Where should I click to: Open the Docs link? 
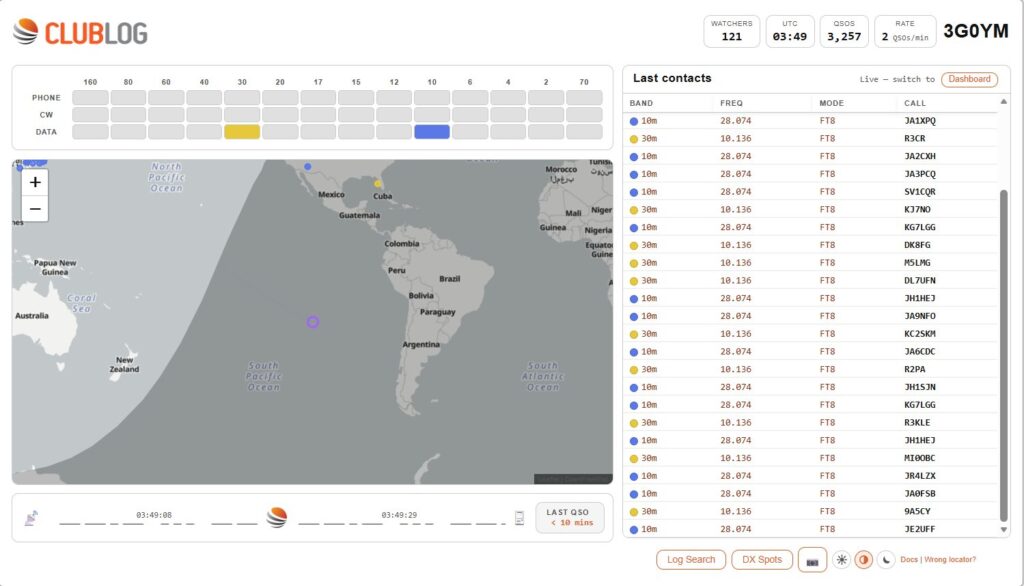[x=908, y=560]
